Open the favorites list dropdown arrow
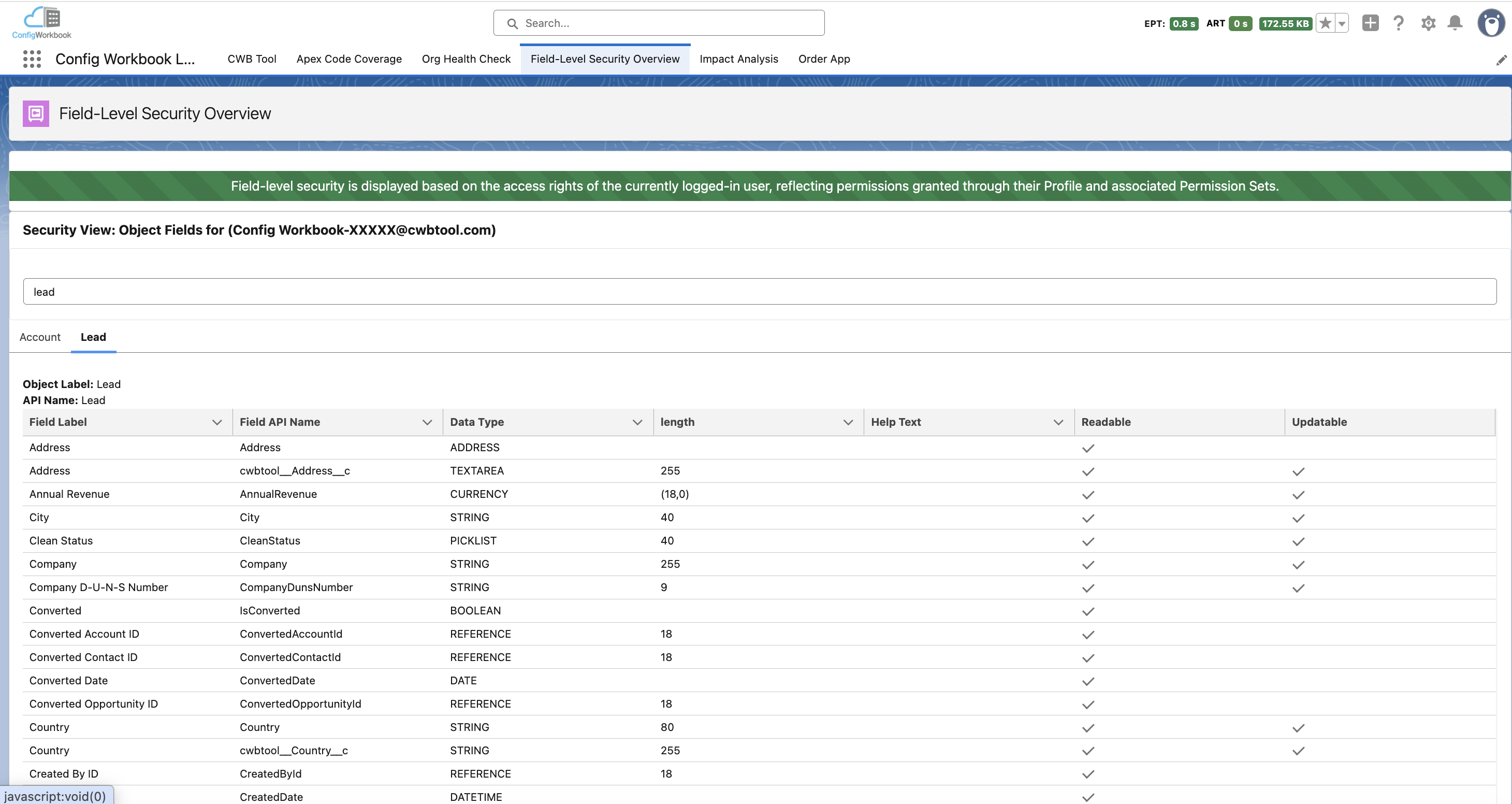 pyautogui.click(x=1342, y=23)
